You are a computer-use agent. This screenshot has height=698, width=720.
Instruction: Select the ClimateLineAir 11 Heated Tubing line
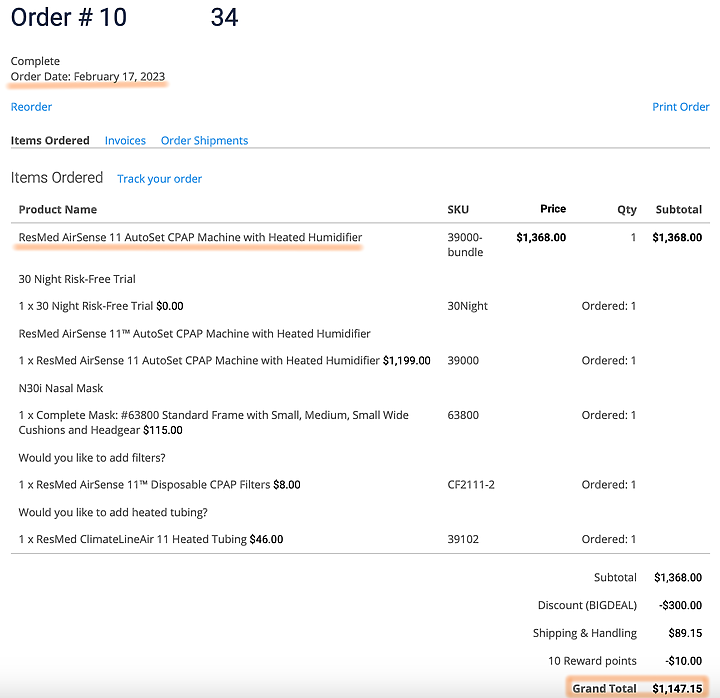click(151, 539)
